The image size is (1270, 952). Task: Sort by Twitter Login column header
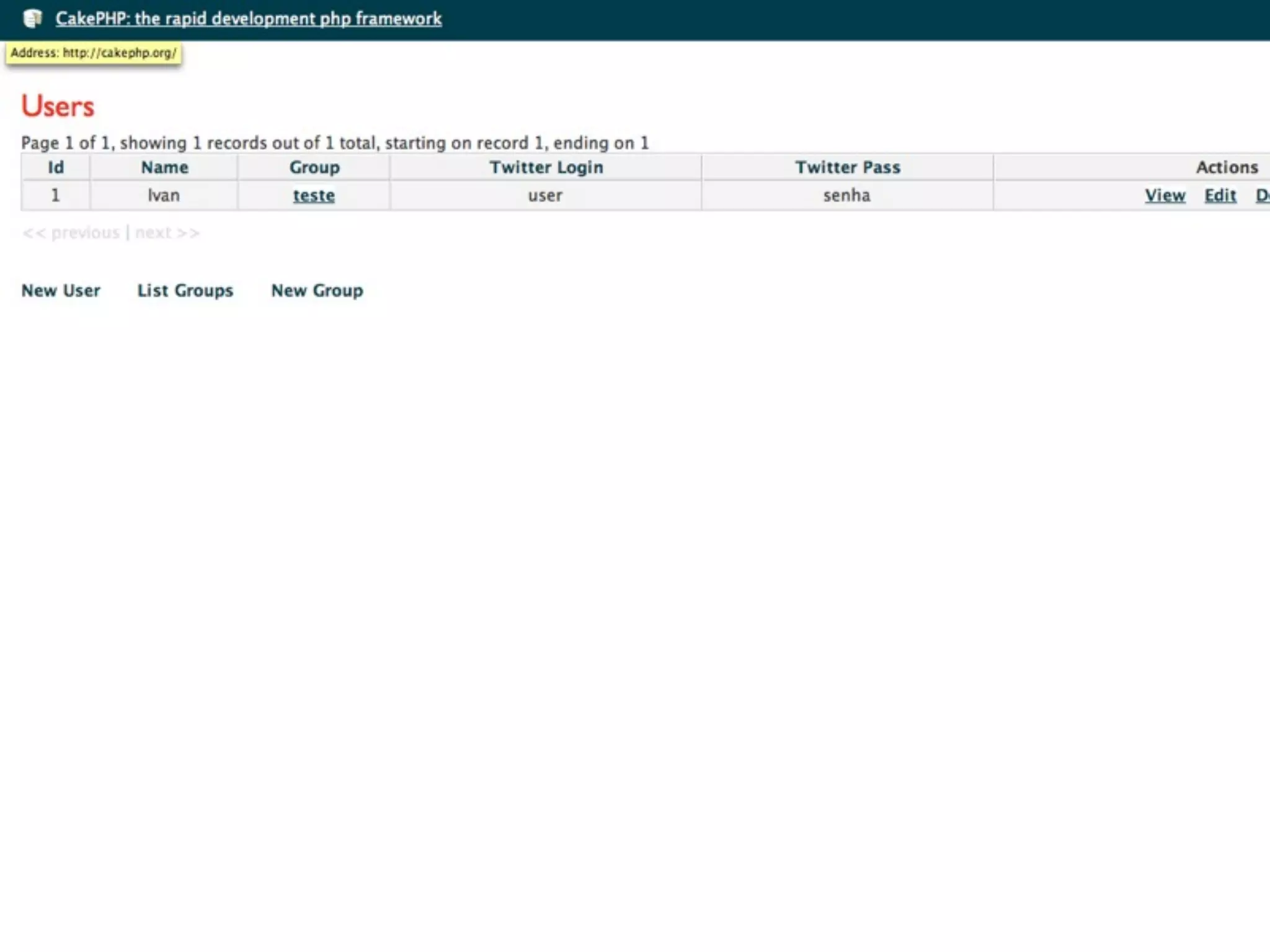546,167
